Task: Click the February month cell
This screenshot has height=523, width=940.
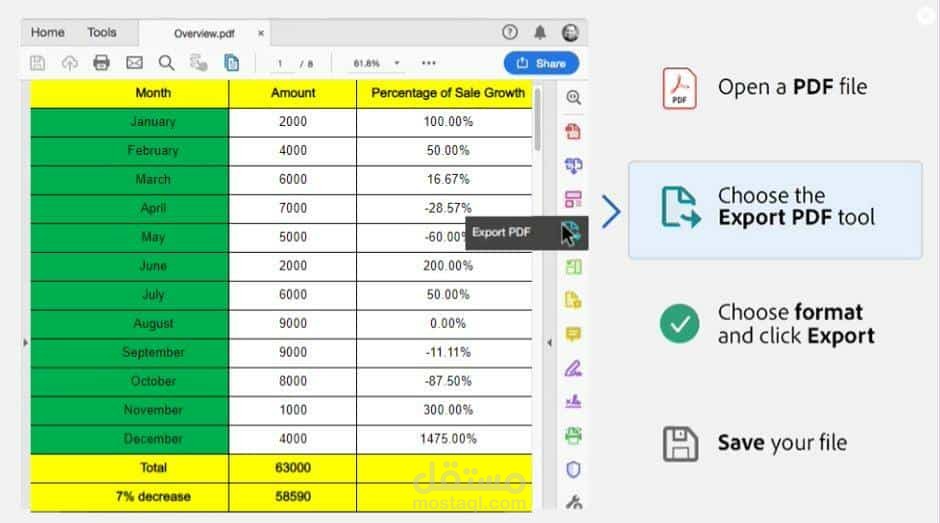Action: pos(129,151)
